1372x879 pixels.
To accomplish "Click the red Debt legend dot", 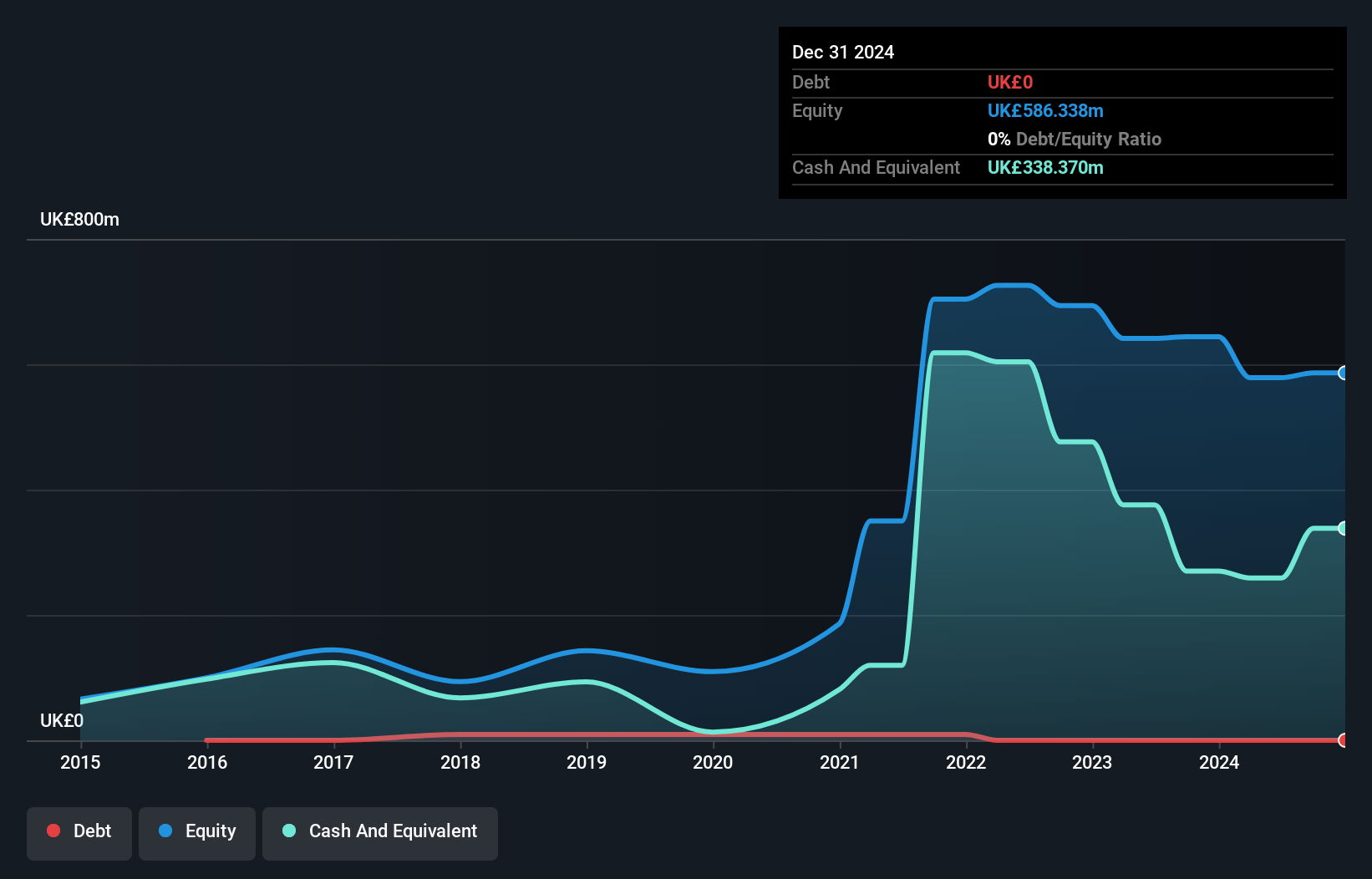I will click(53, 831).
